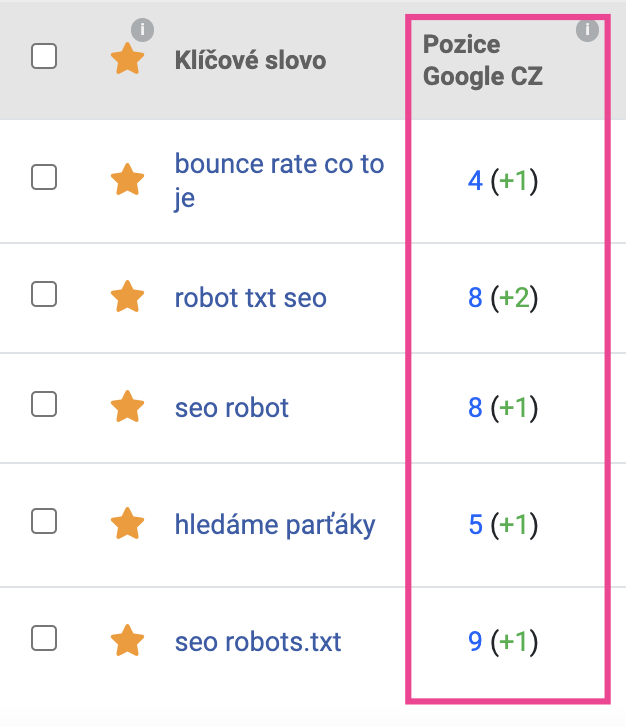
Task: Sort by 'Pozice Google CZ' column header
Action: [482, 61]
